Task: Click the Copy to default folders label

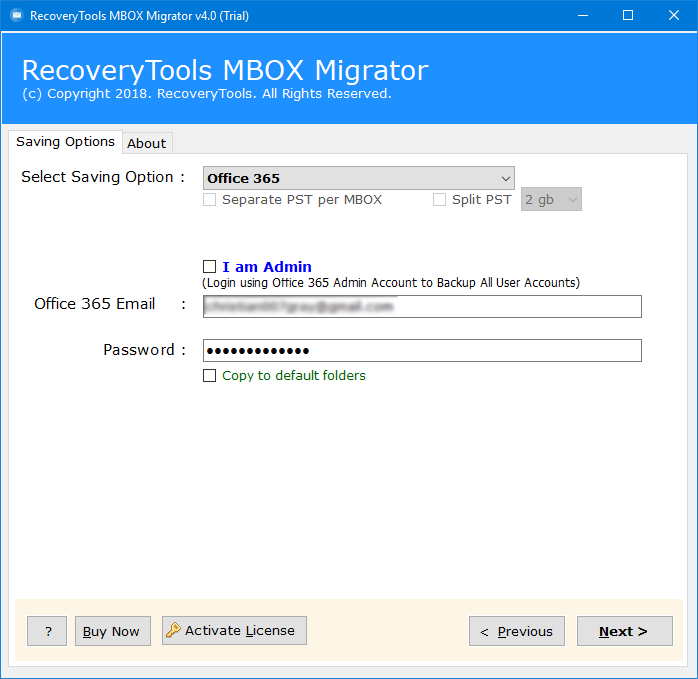Action: pyautogui.click(x=294, y=376)
